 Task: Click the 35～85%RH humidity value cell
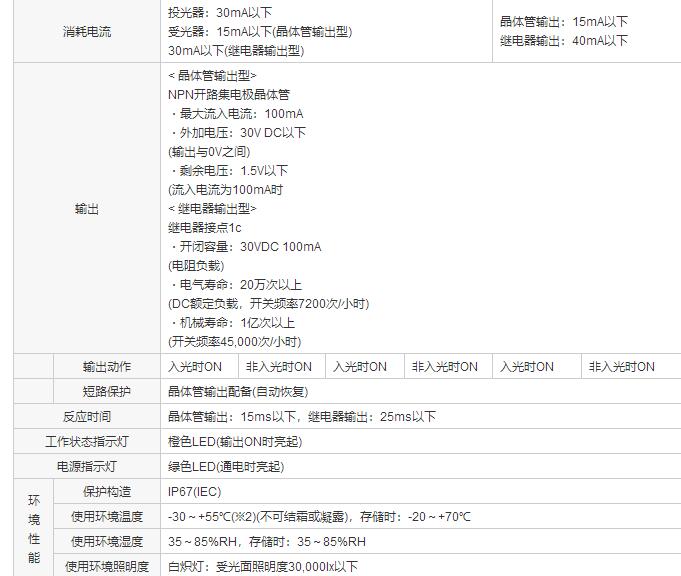267,542
